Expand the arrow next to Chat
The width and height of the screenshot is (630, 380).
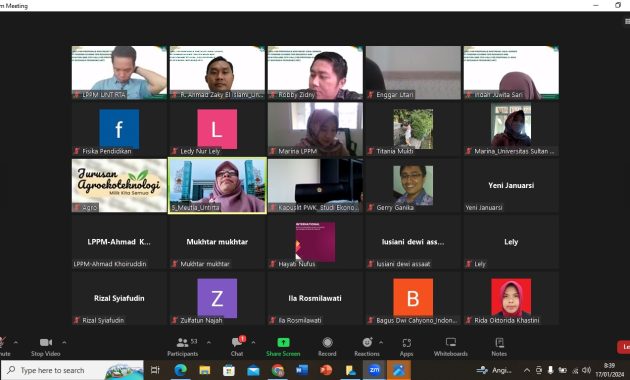click(x=253, y=342)
